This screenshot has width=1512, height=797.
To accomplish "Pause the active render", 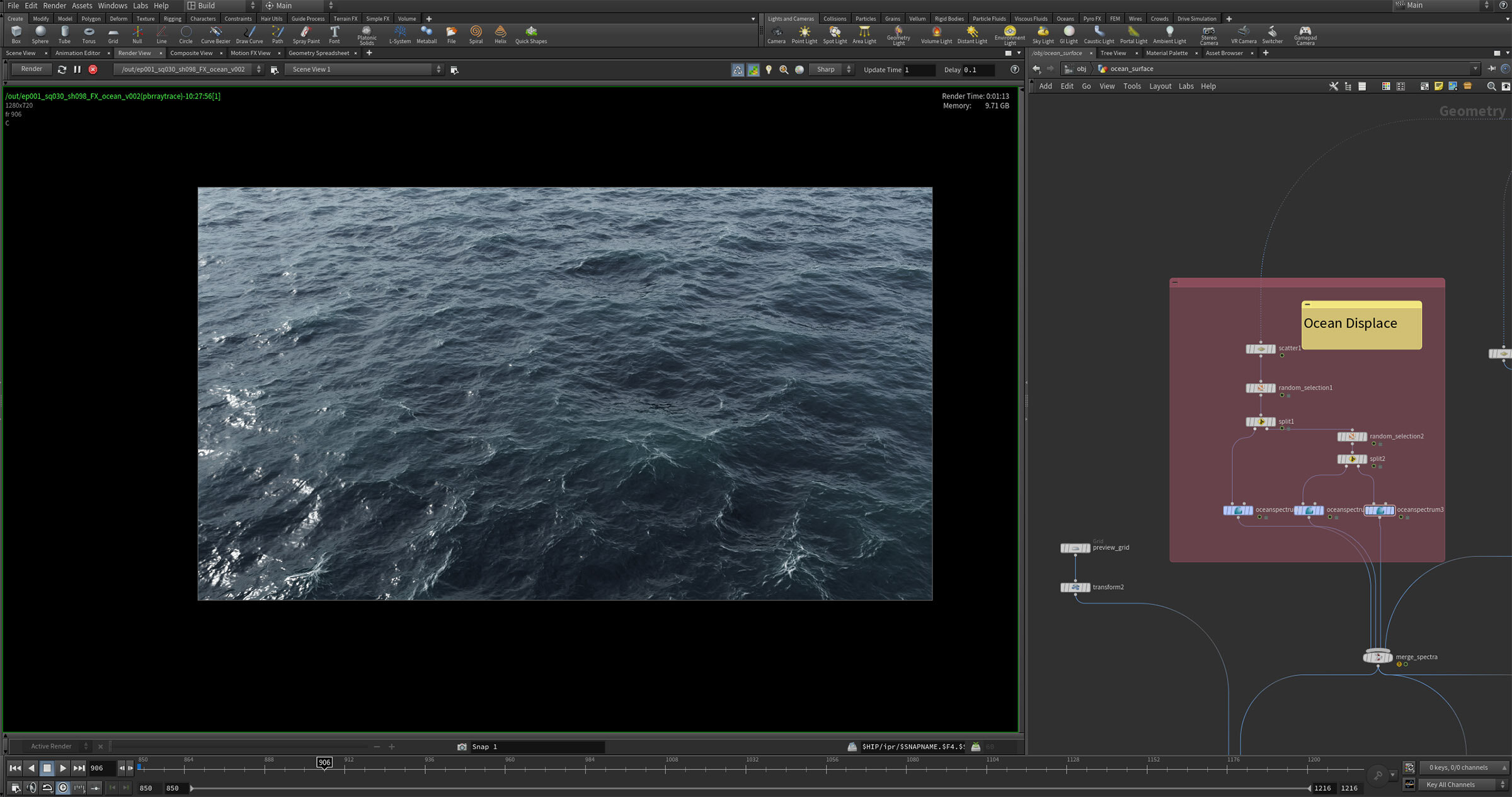I will coord(77,69).
